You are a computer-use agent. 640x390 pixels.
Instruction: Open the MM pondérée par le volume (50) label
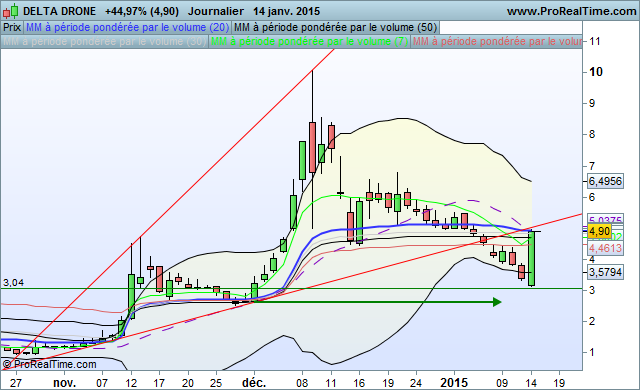click(336, 27)
